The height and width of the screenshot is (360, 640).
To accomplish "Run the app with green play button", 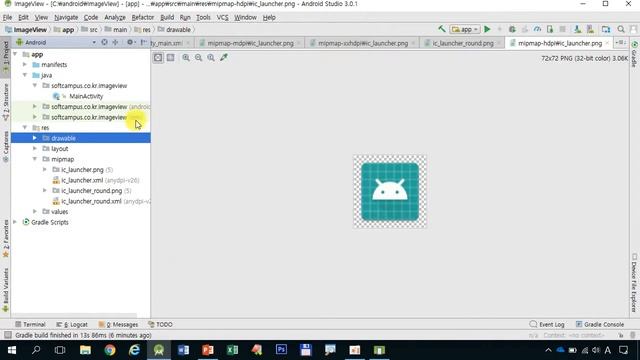I will tap(487, 29).
